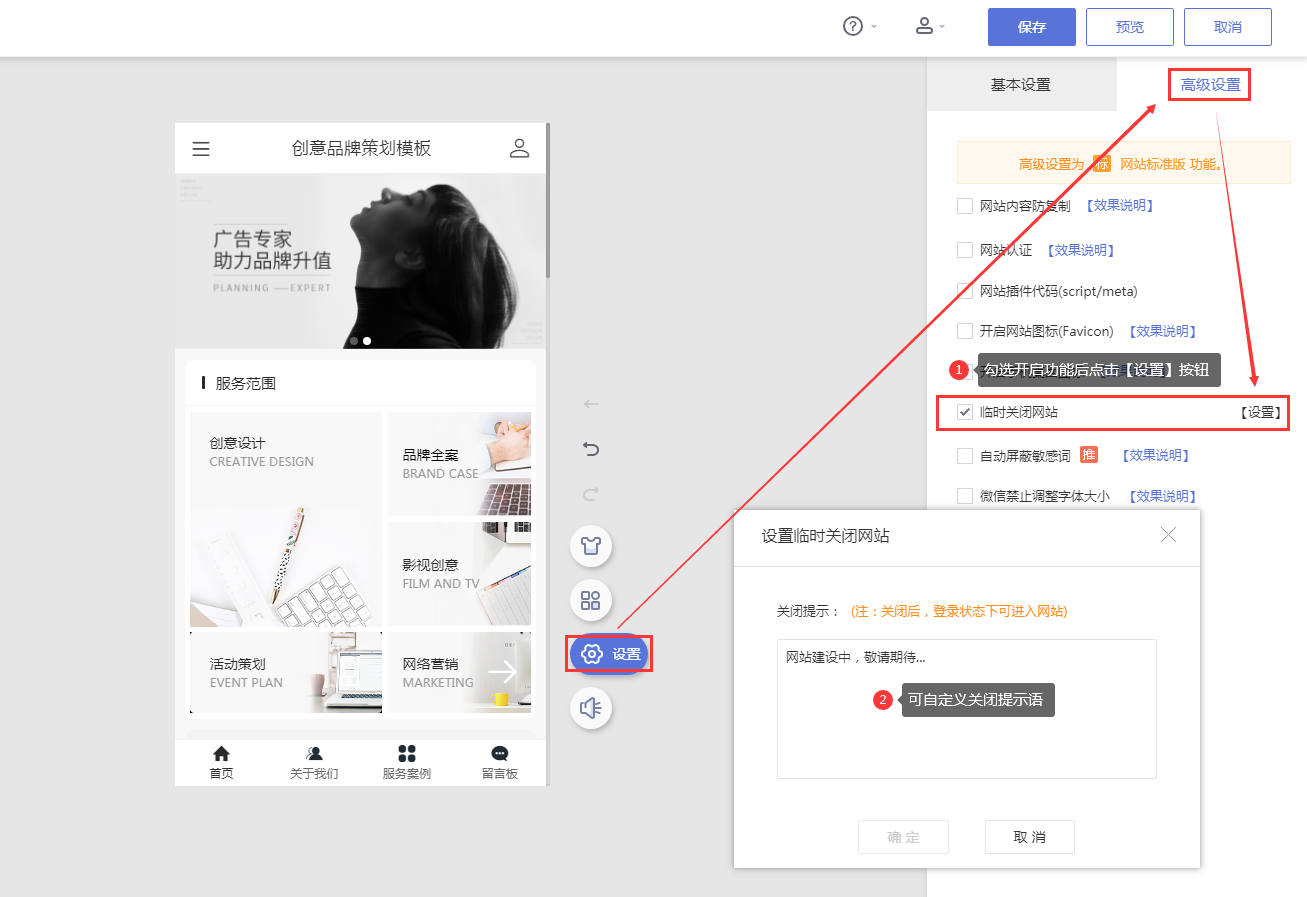Viewport: 1307px width, 897px height.
Task: Open the megaphone announcement icon button
Action: (591, 708)
